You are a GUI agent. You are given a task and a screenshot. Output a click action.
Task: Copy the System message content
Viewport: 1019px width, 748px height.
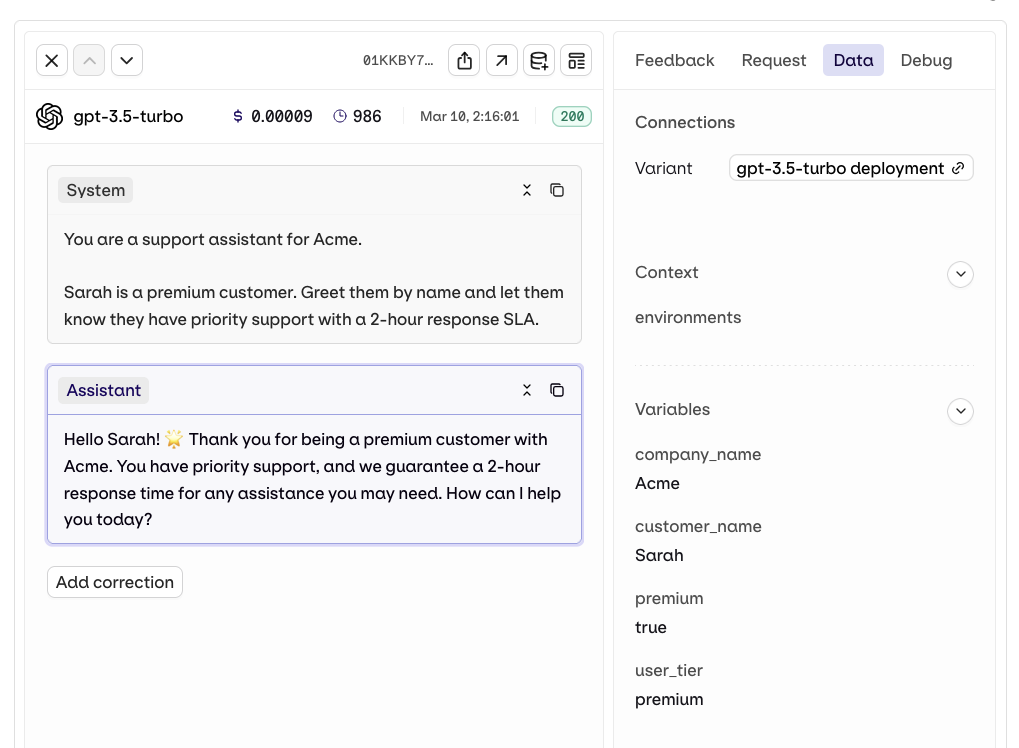[x=557, y=190]
